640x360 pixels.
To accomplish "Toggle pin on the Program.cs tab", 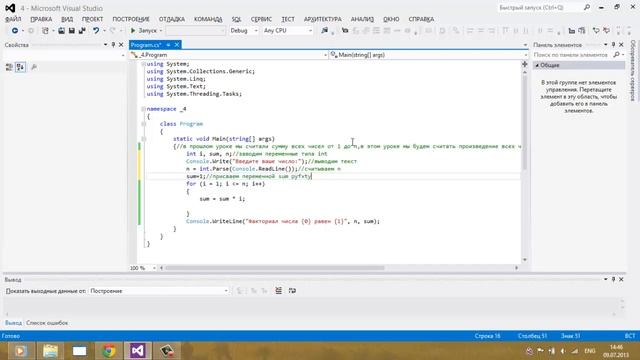I will pos(168,45).
